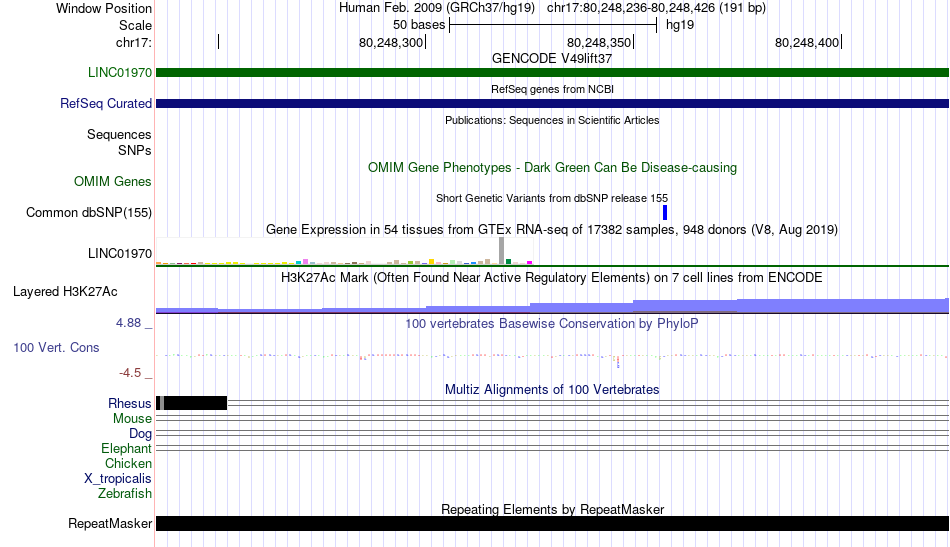950x547 pixels.
Task: Click the H3K27Ac Mark track title
Action: tap(552, 277)
